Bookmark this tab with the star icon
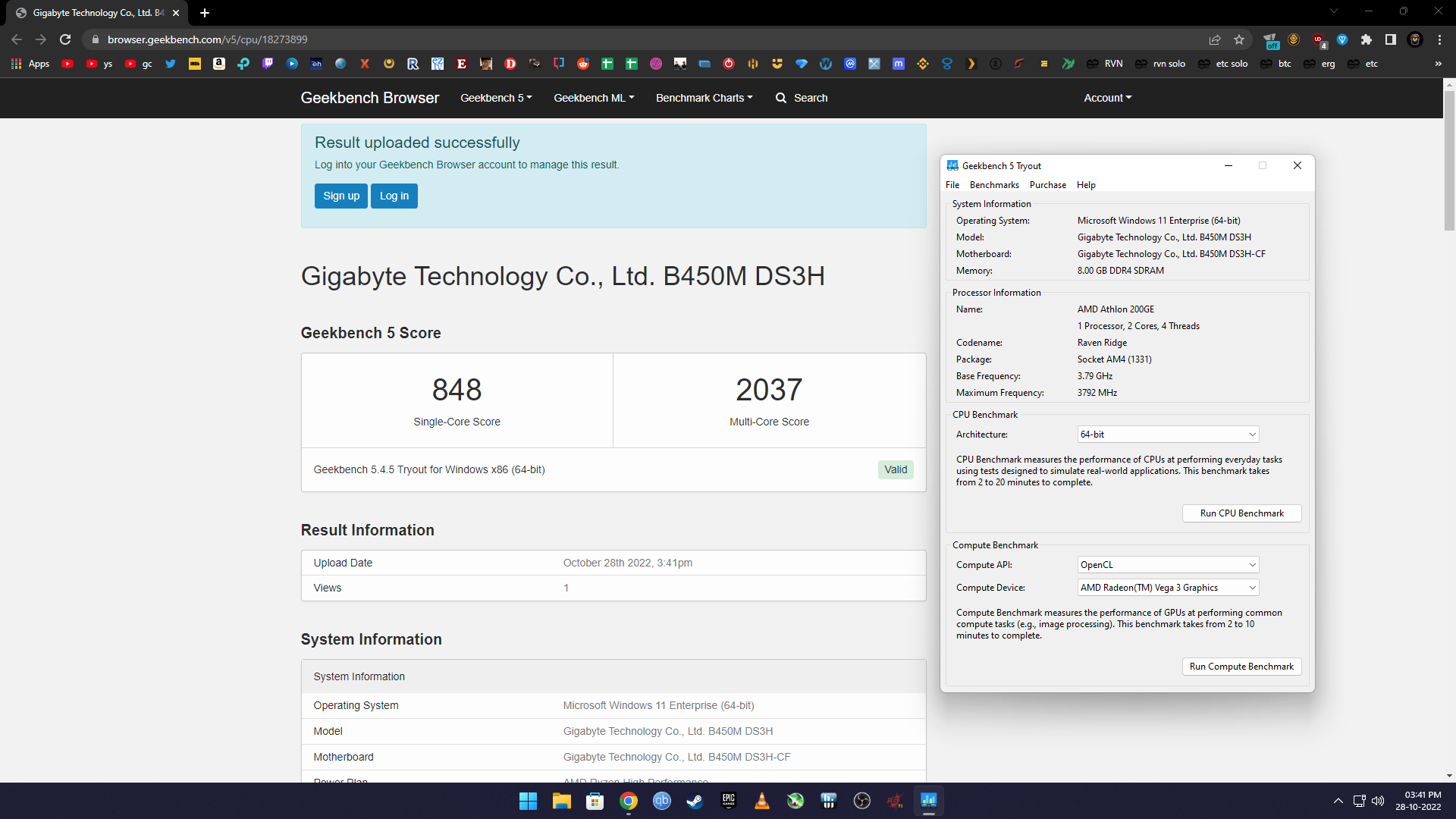This screenshot has width=1456, height=819. pos(1239,39)
